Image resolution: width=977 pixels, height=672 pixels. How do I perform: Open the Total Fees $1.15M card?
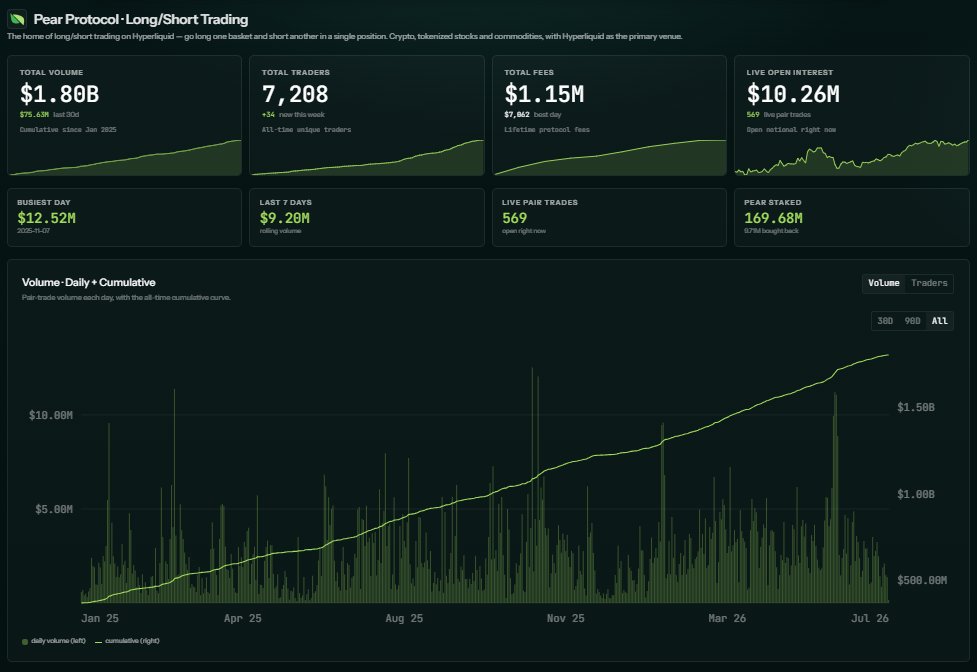click(x=609, y=115)
